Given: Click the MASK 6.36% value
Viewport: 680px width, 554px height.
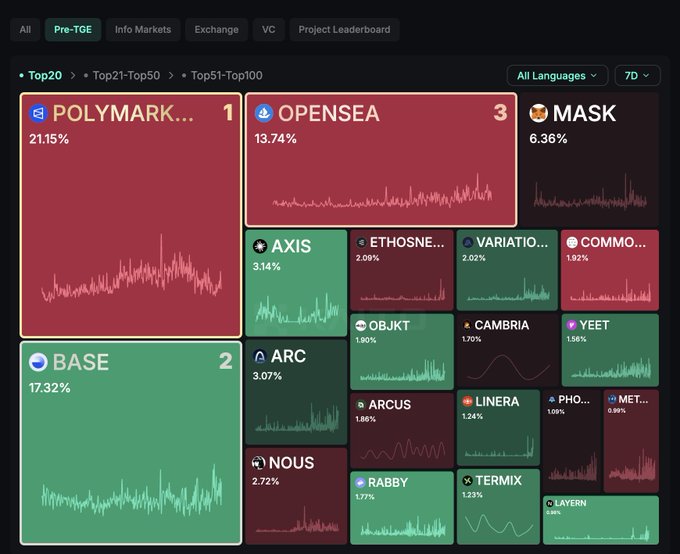Looking at the screenshot, I should [548, 139].
